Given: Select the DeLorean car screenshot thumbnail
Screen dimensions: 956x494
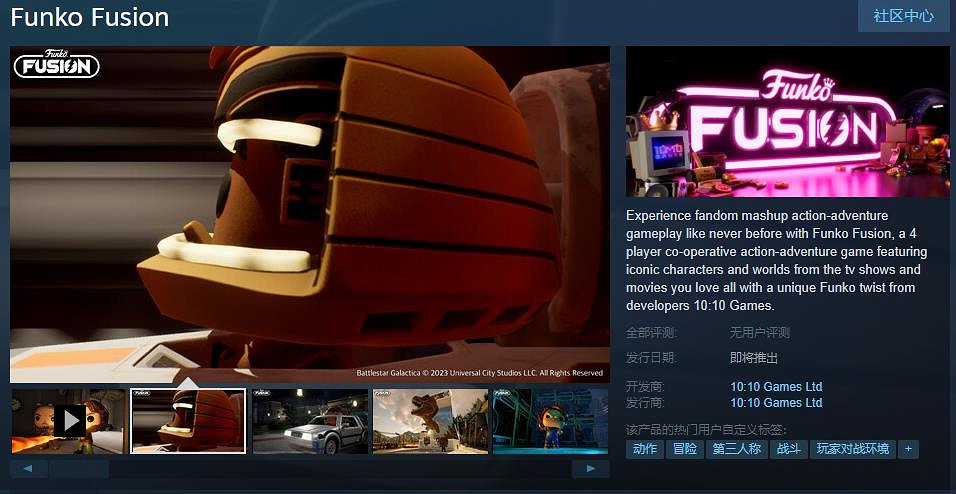Looking at the screenshot, I should (x=310, y=421).
